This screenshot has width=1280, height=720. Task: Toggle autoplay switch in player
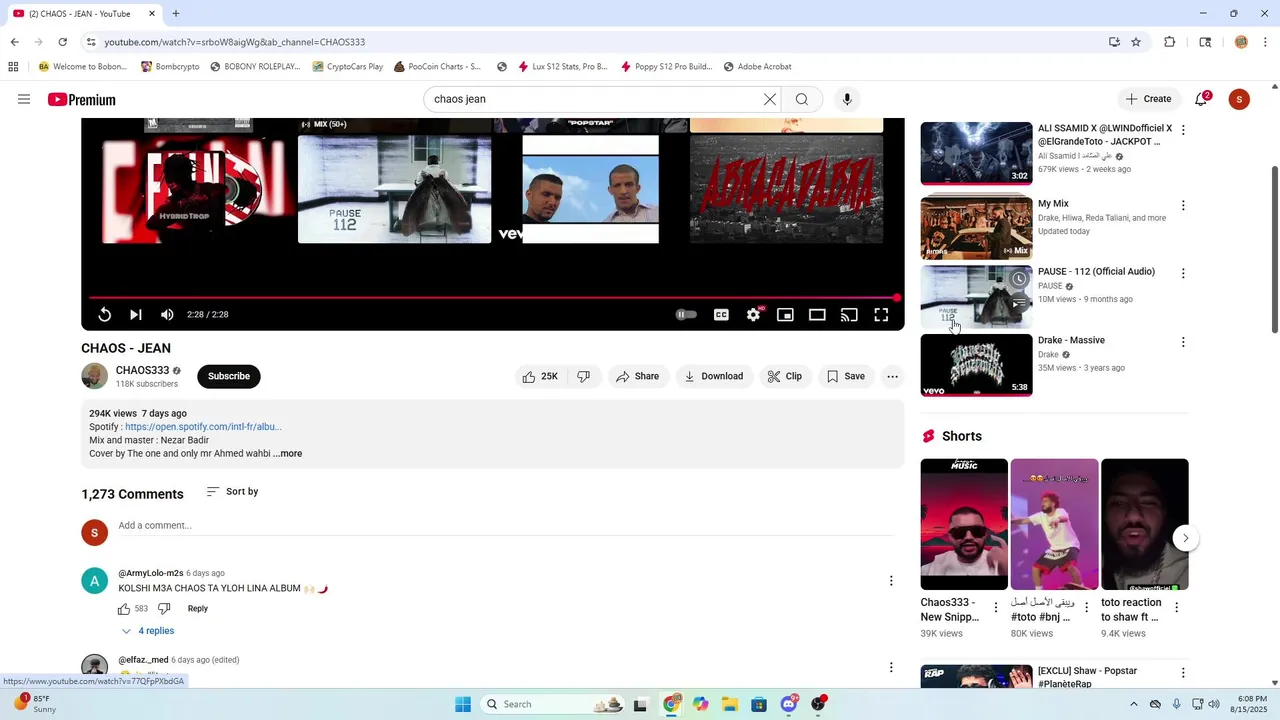point(686,314)
